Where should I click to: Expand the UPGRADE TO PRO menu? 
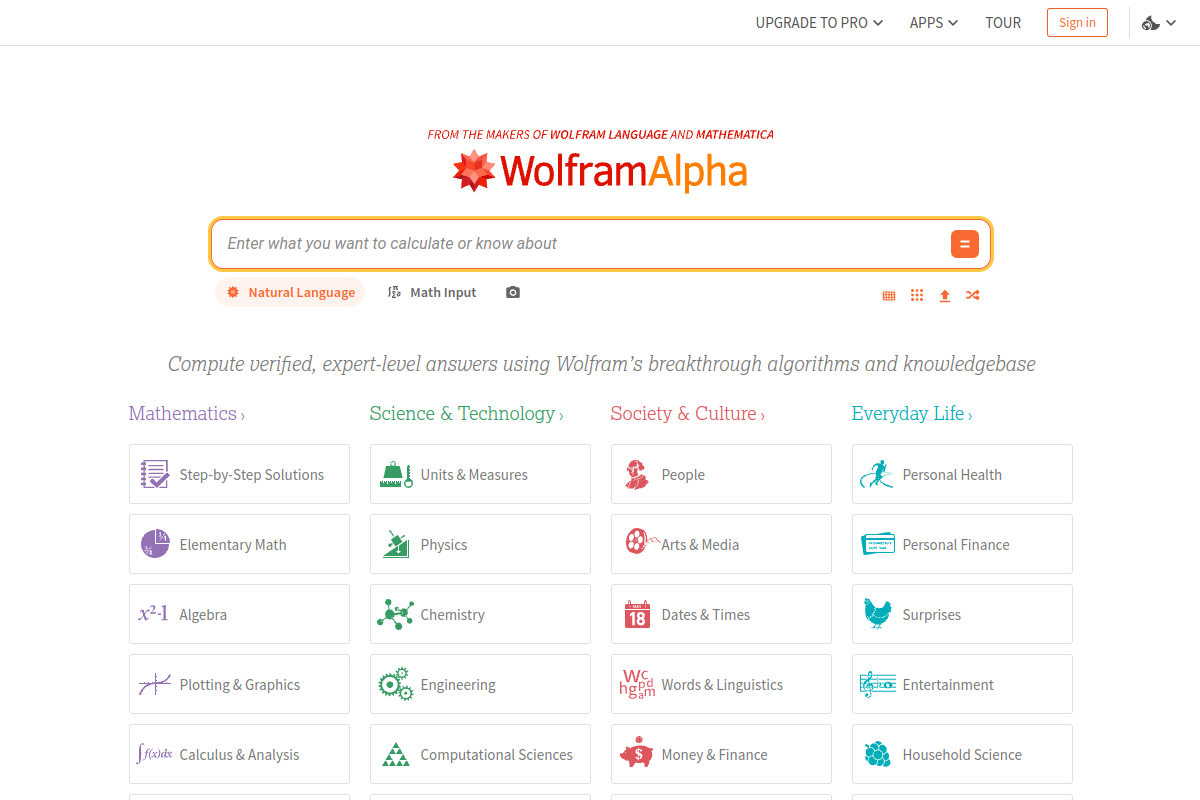[819, 22]
